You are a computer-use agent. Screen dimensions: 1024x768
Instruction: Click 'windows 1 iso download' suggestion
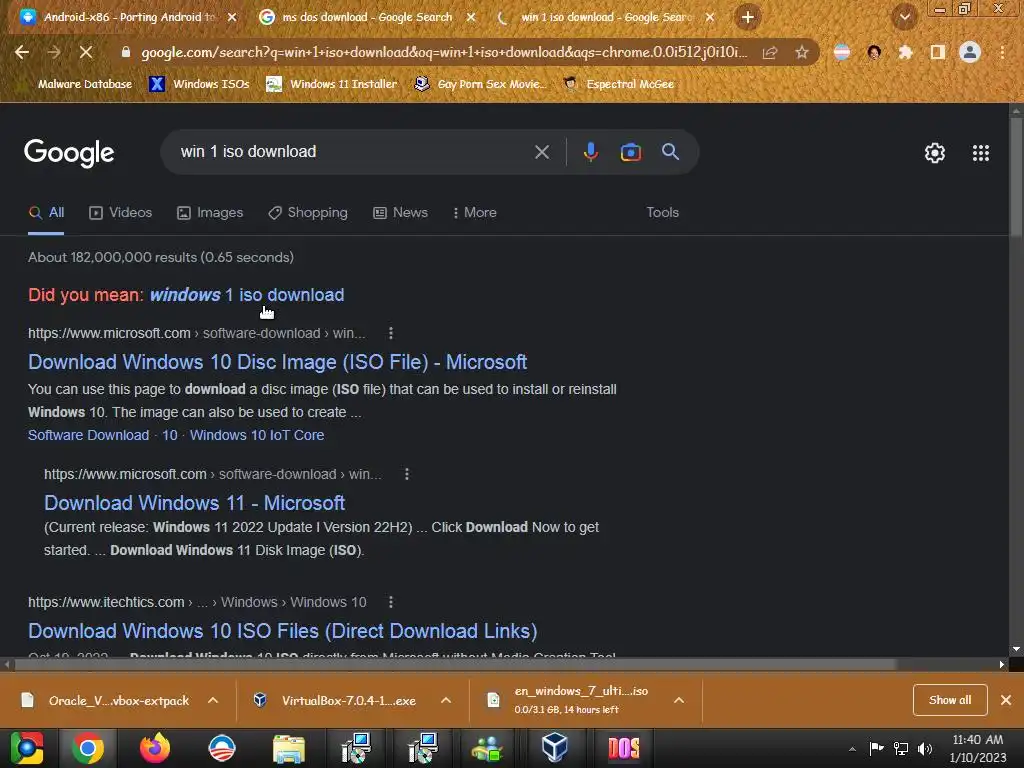(x=247, y=295)
